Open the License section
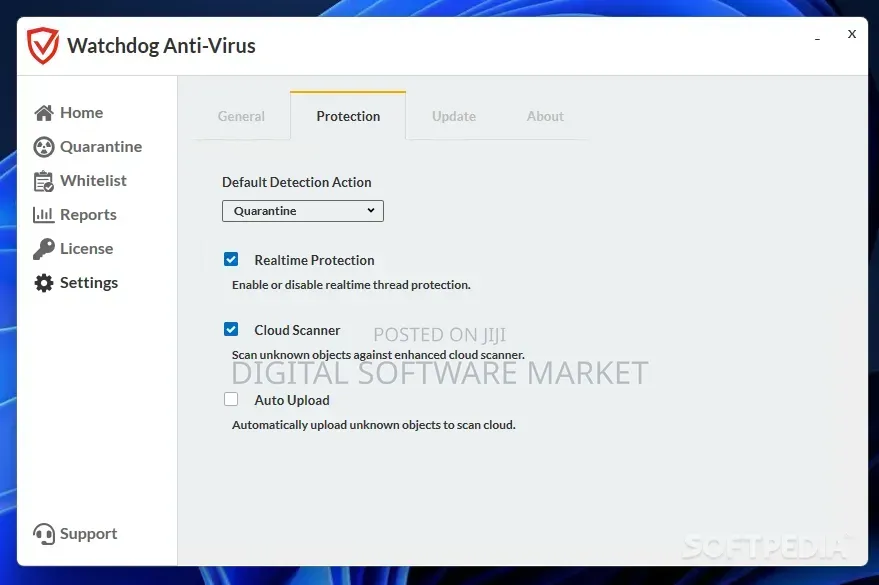Screen dimensions: 879x585 point(86,249)
